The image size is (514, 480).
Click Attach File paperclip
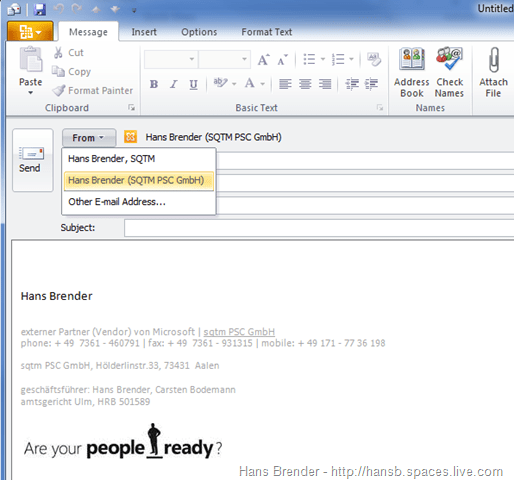493,73
